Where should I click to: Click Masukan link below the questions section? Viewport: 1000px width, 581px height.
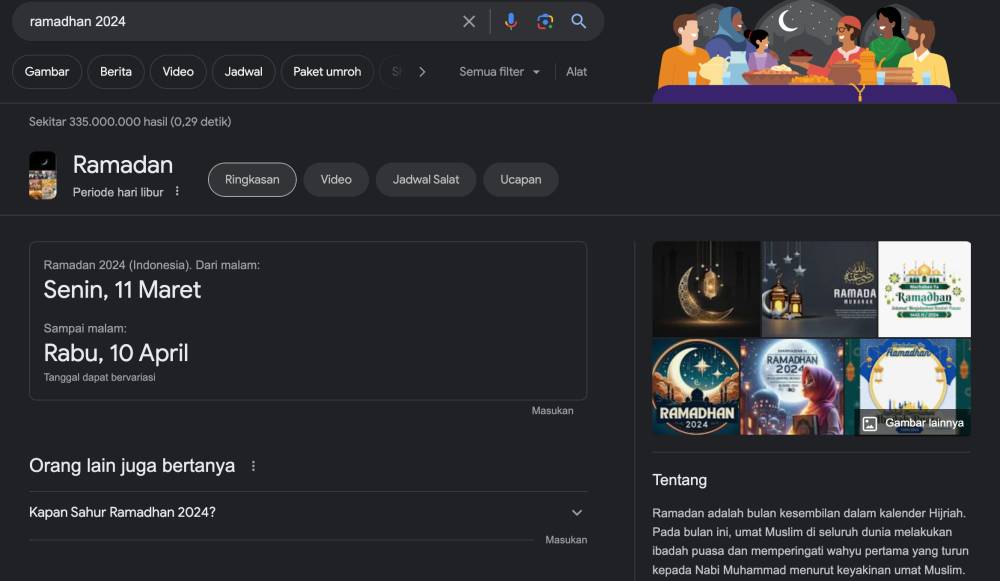pyautogui.click(x=566, y=540)
